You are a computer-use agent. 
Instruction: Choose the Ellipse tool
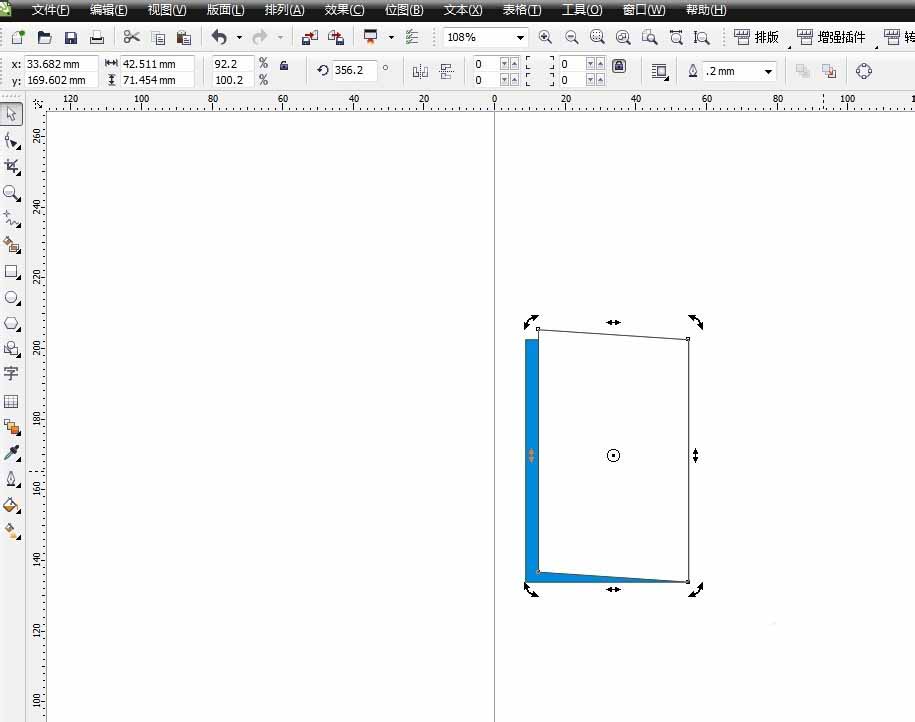(x=11, y=297)
